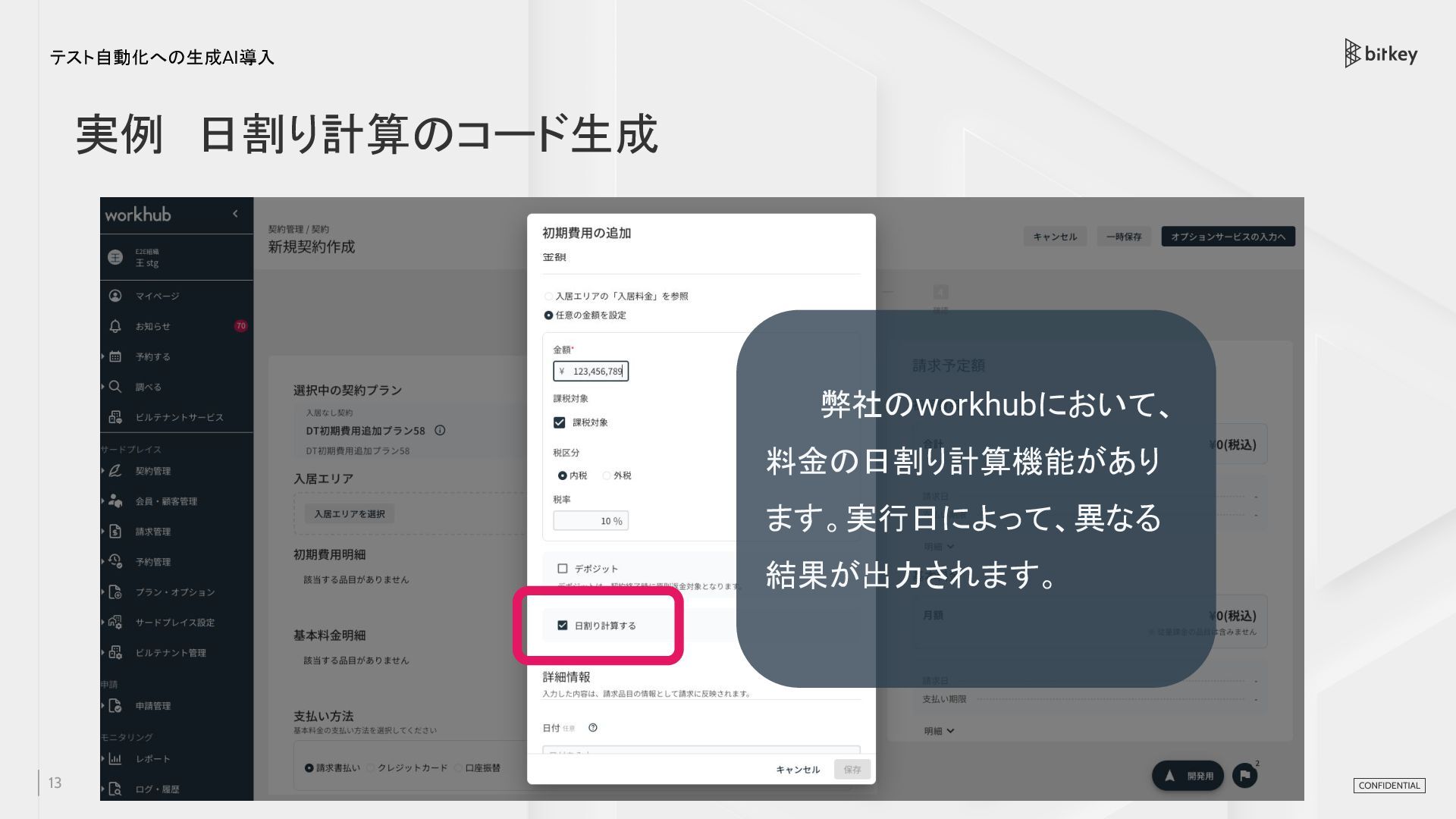
Task: Expand the 会員・顧客管理 sidebar arrow
Action: coord(103,501)
